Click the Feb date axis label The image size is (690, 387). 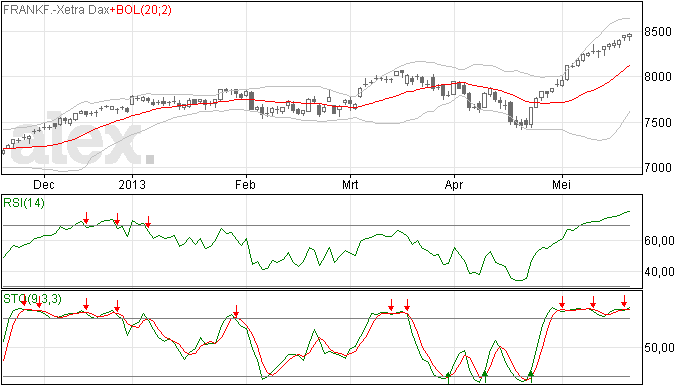click(245, 184)
